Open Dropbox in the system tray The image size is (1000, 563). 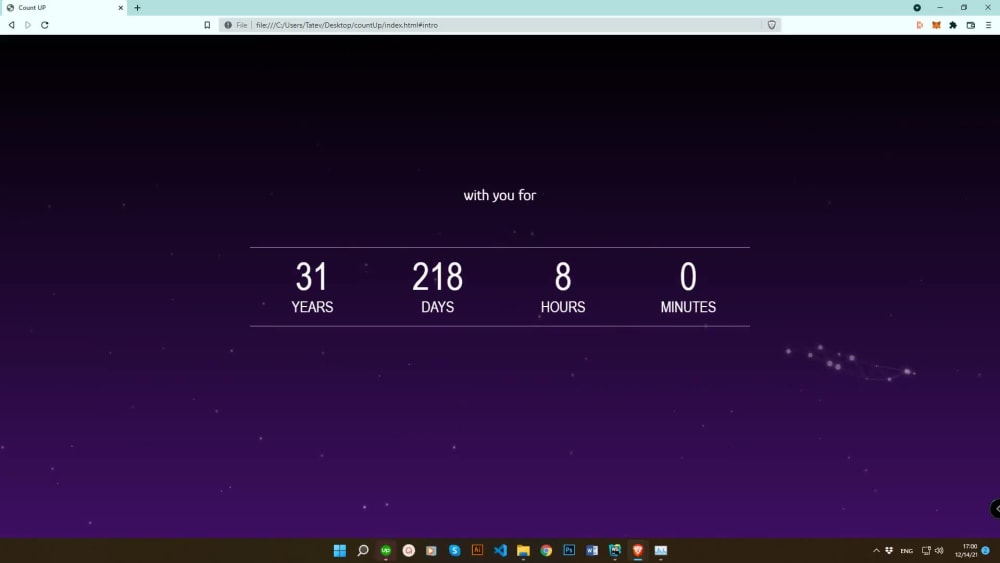click(889, 550)
